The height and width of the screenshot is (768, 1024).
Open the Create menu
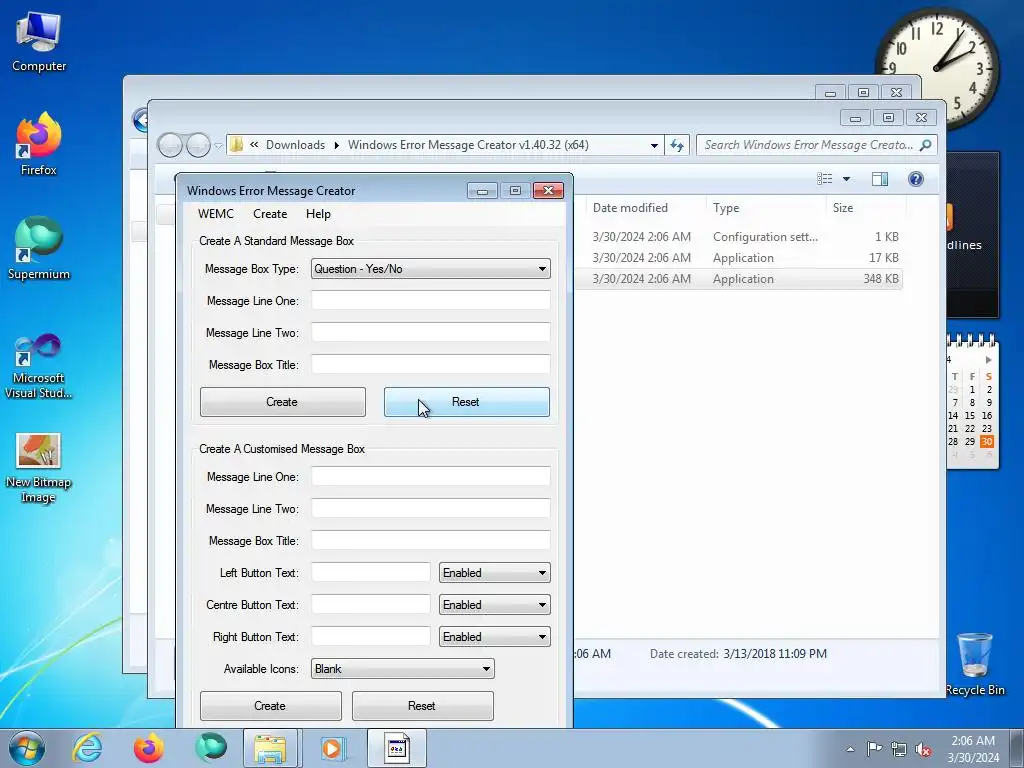point(270,214)
